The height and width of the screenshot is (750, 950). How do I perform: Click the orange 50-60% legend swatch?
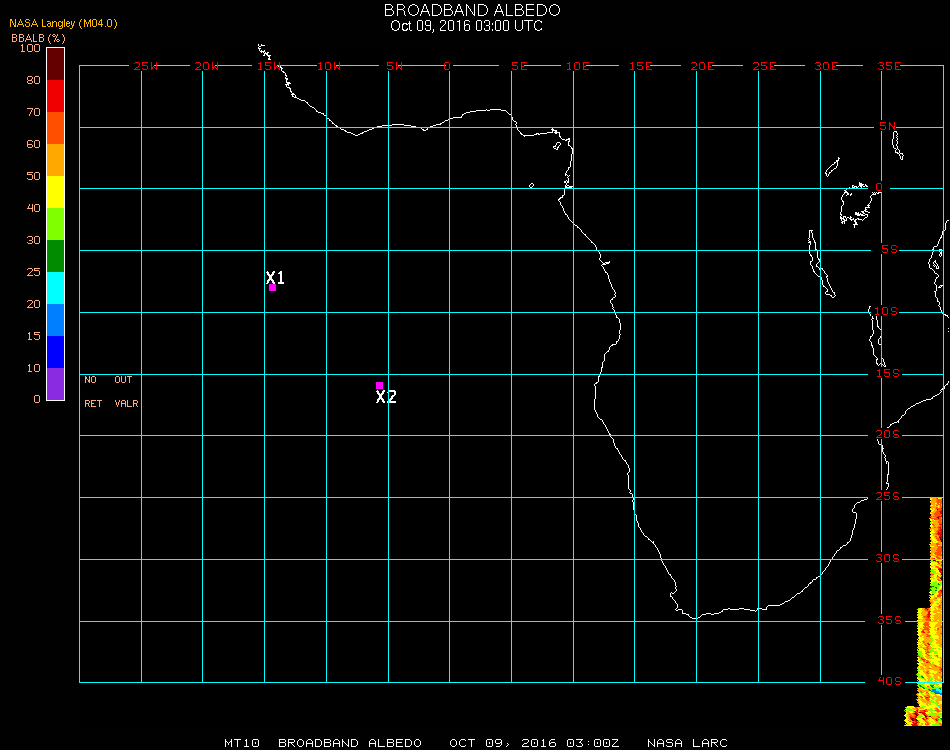[x=55, y=160]
